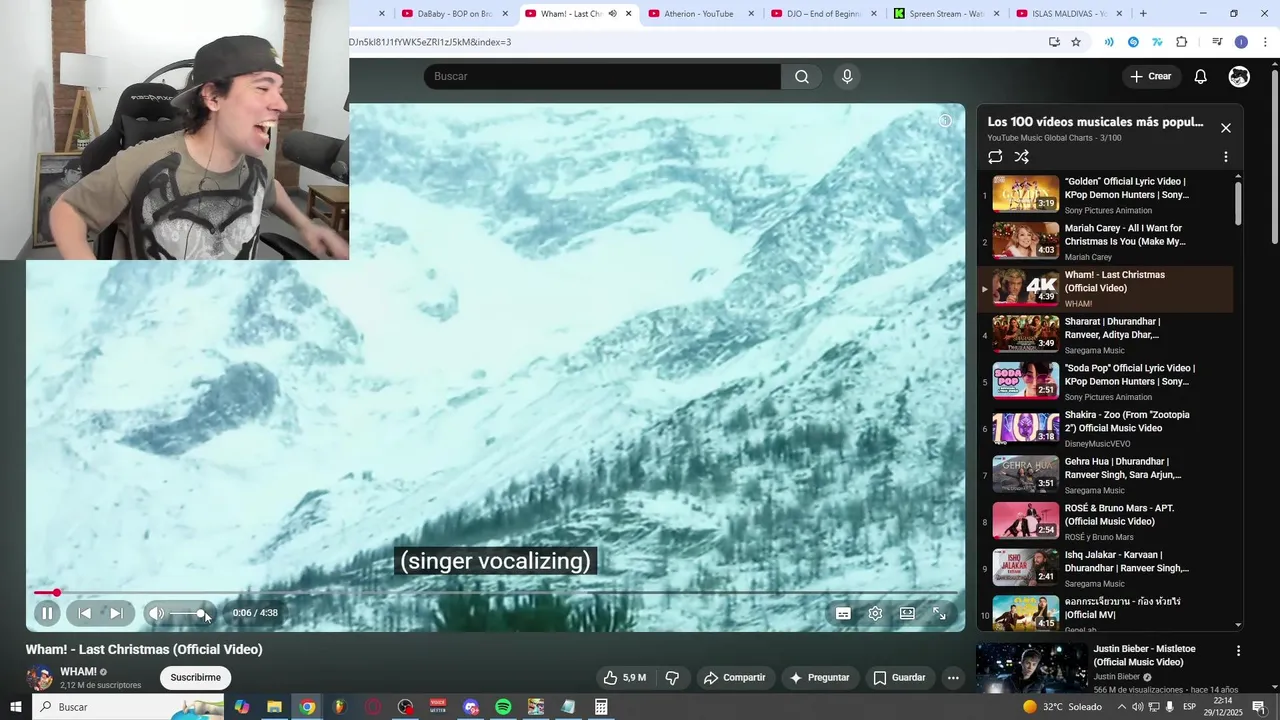Open the Compartir share option
1280x720 pixels.
point(734,677)
